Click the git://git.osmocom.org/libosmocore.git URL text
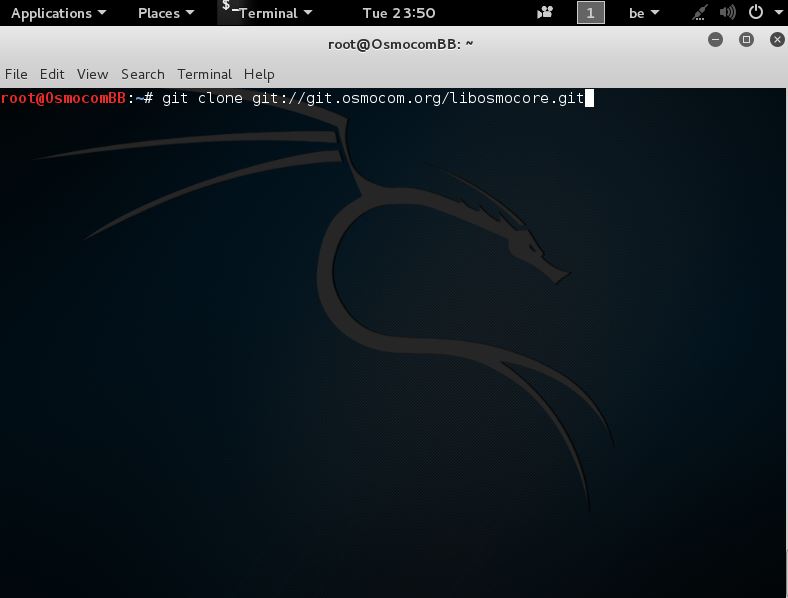The width and height of the screenshot is (788, 598). click(x=418, y=98)
